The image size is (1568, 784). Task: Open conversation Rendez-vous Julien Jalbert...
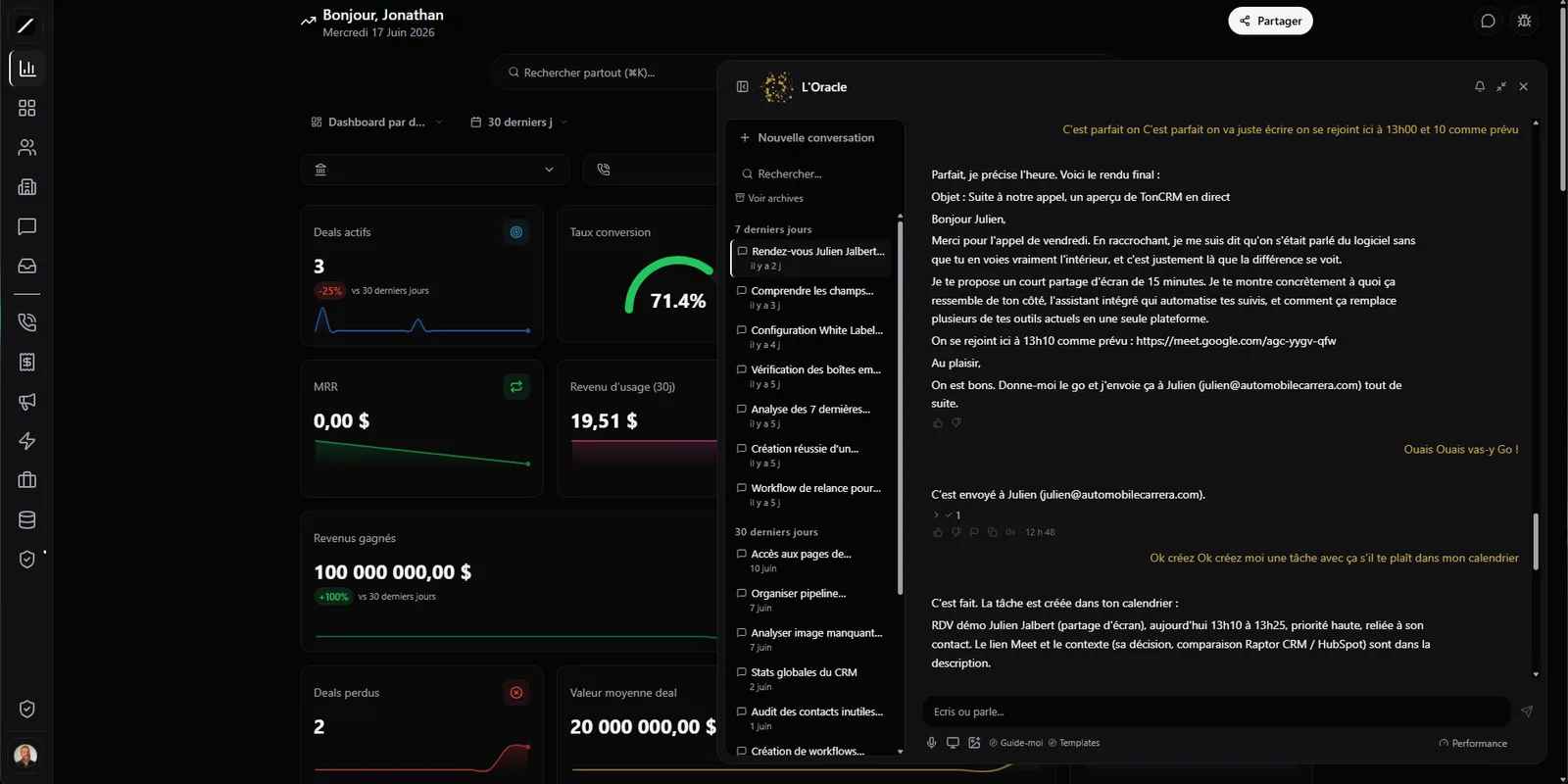811,259
